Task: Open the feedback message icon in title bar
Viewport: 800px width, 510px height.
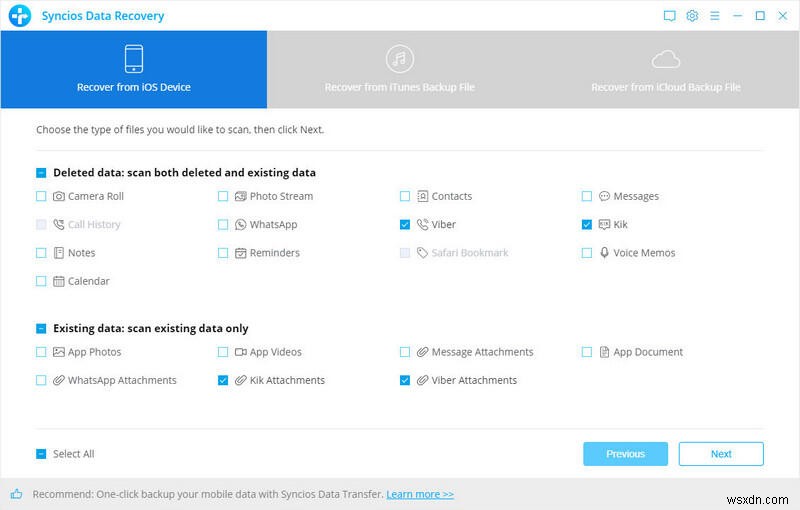Action: pyautogui.click(x=669, y=16)
